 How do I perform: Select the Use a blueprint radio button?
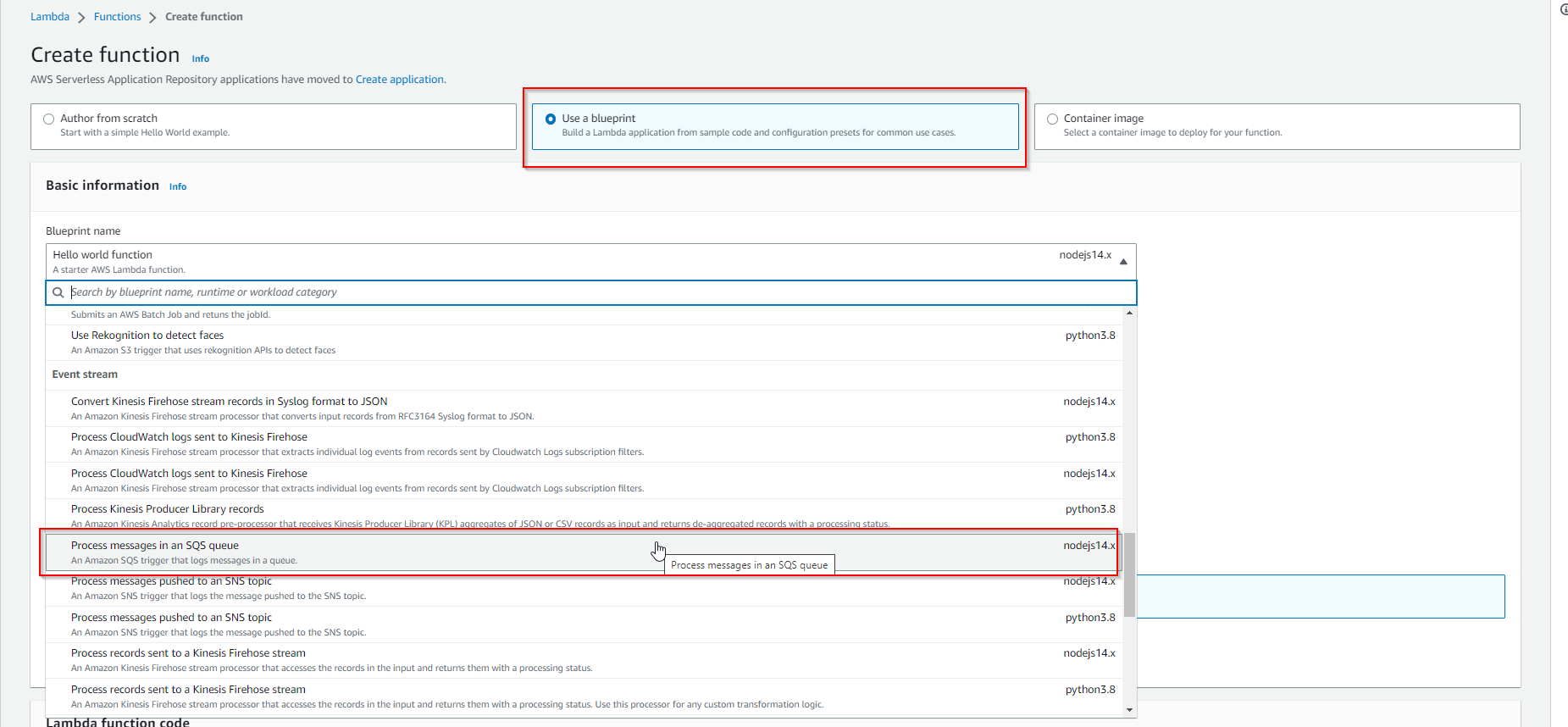point(551,119)
